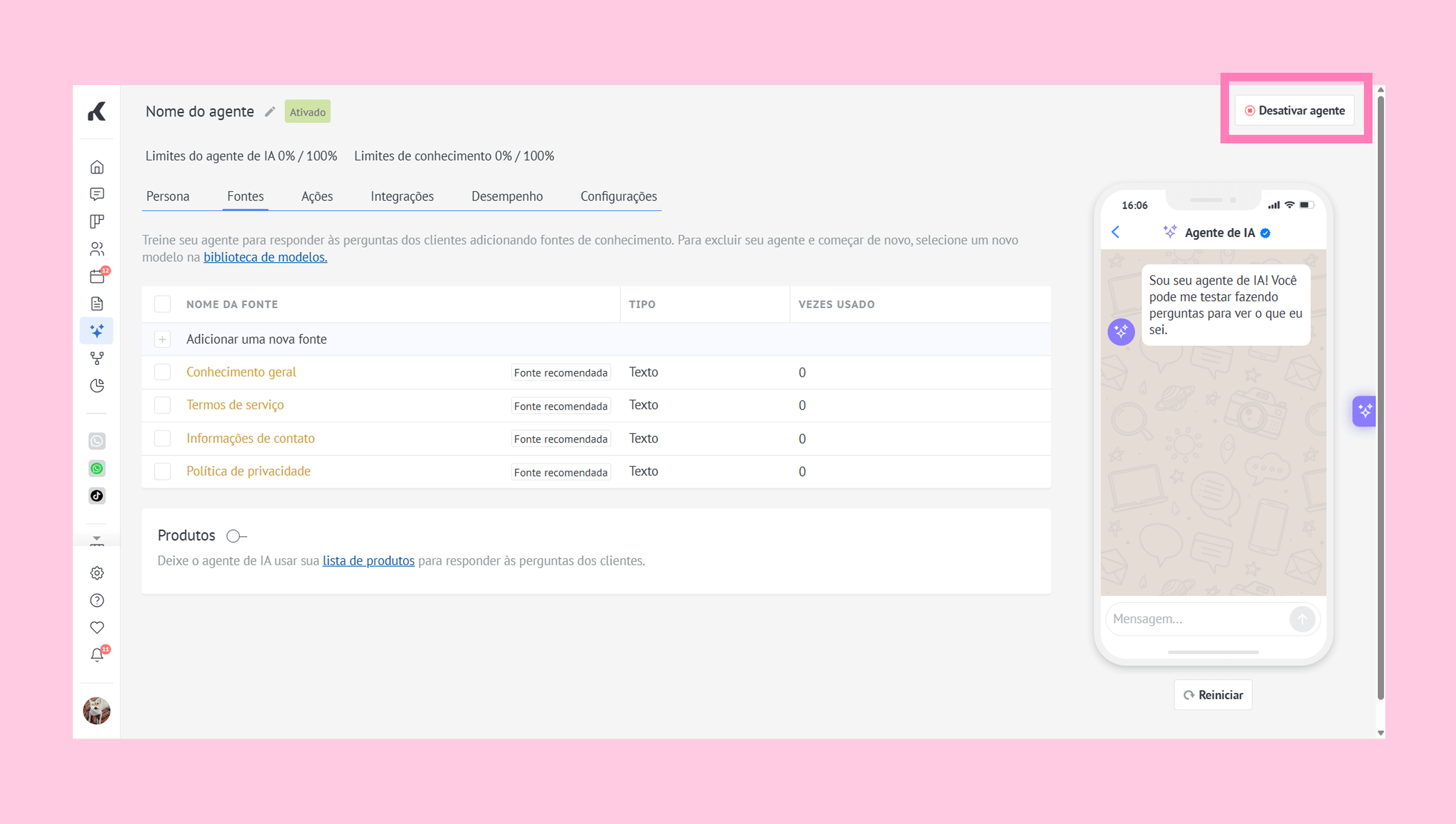Open the chat messages sidebar icon
Screen dimensions: 1456x824
tap(97, 194)
